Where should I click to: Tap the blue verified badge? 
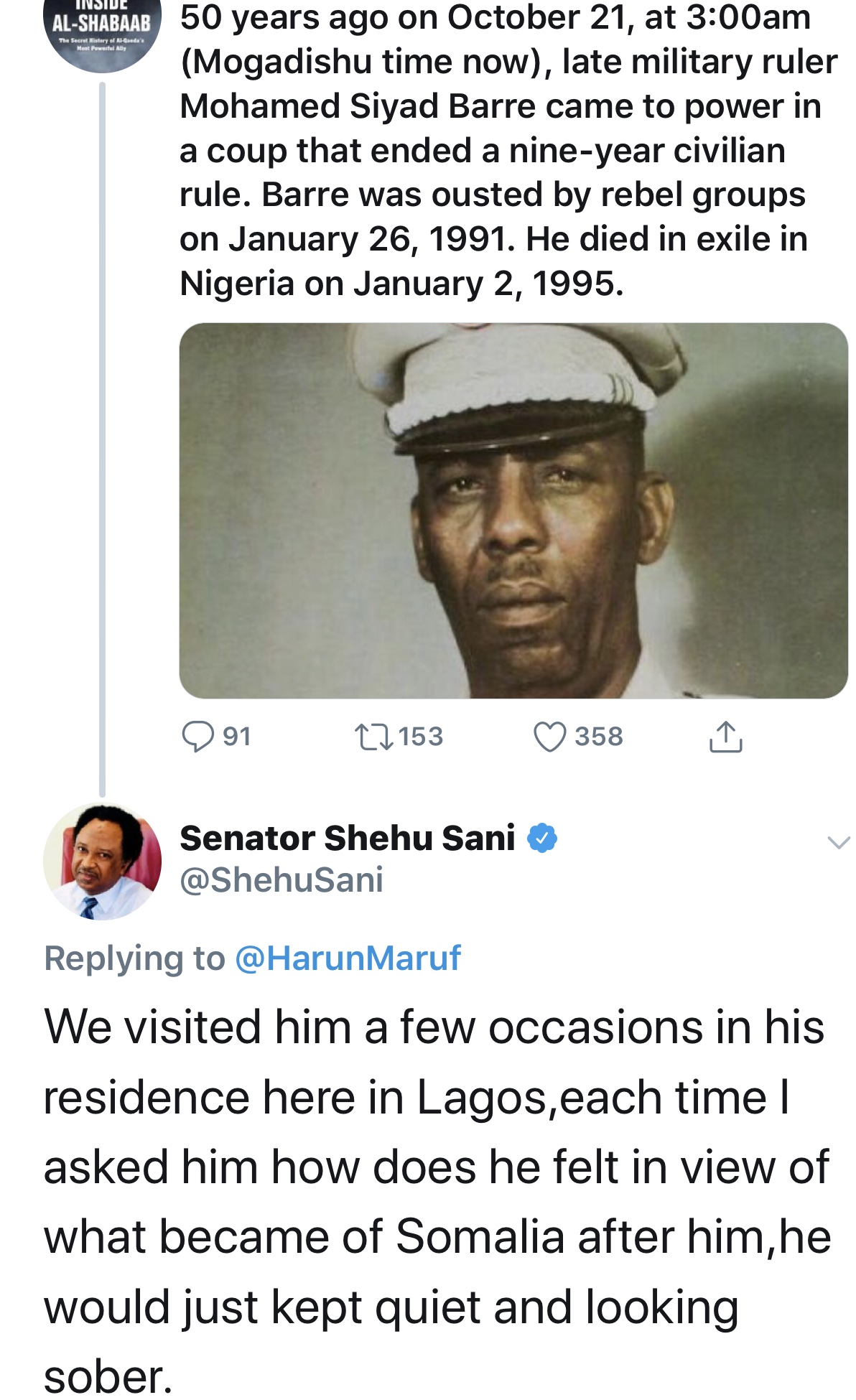click(x=543, y=838)
